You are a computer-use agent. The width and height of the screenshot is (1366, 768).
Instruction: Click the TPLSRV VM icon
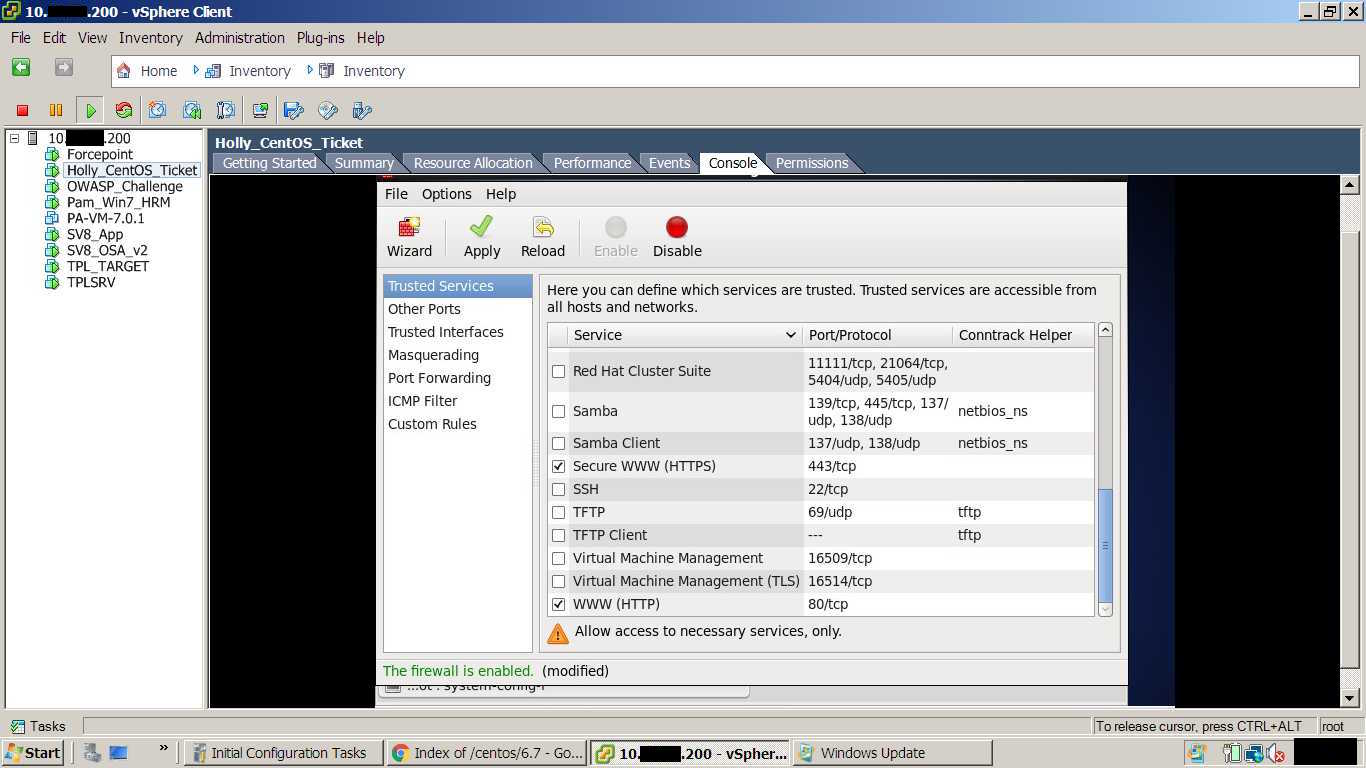[x=52, y=282]
